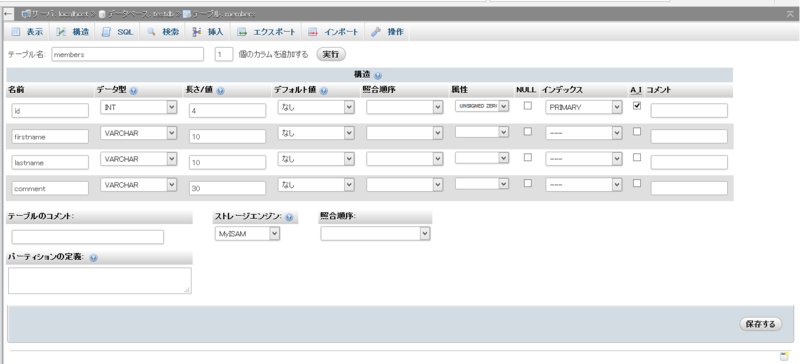Screen dimensions: 800x364
Task: Switch to the 構造 tab
Action: click(72, 32)
